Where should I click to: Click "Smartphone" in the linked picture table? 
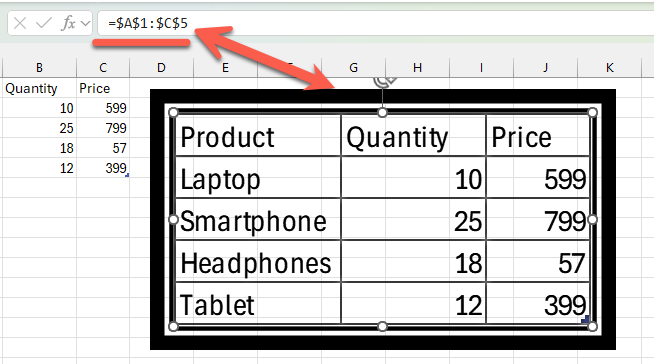click(253, 221)
